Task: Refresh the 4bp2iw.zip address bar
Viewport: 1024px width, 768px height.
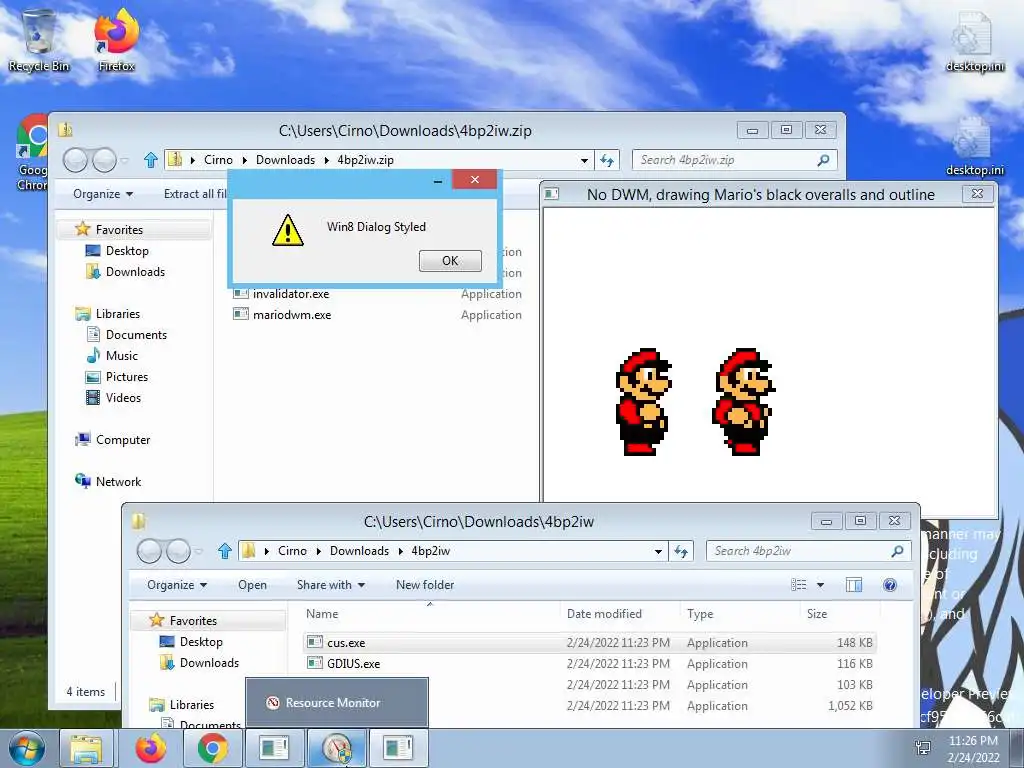Action: (x=607, y=160)
